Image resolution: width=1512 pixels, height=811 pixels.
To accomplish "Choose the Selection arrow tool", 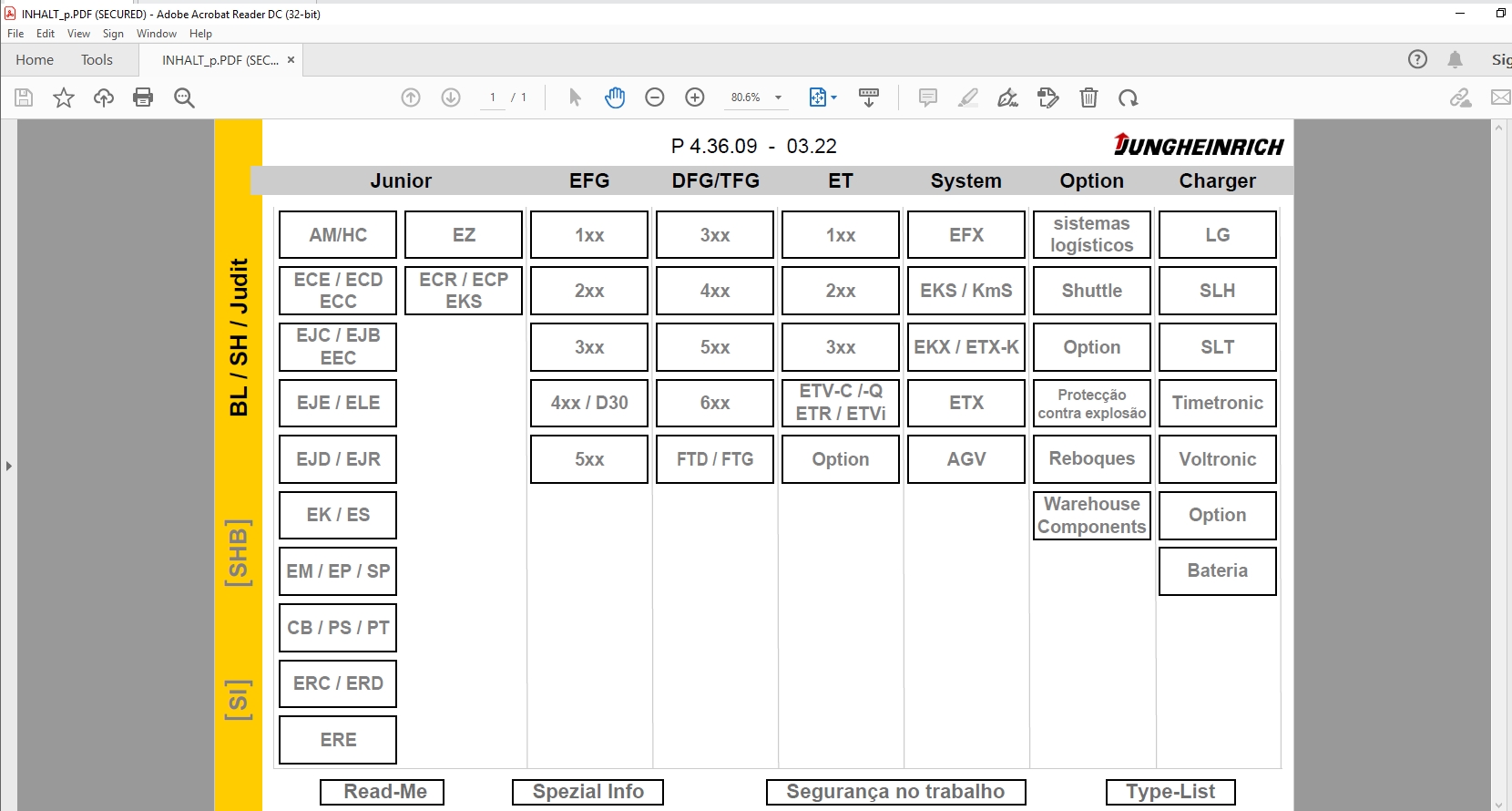I will coord(575,98).
